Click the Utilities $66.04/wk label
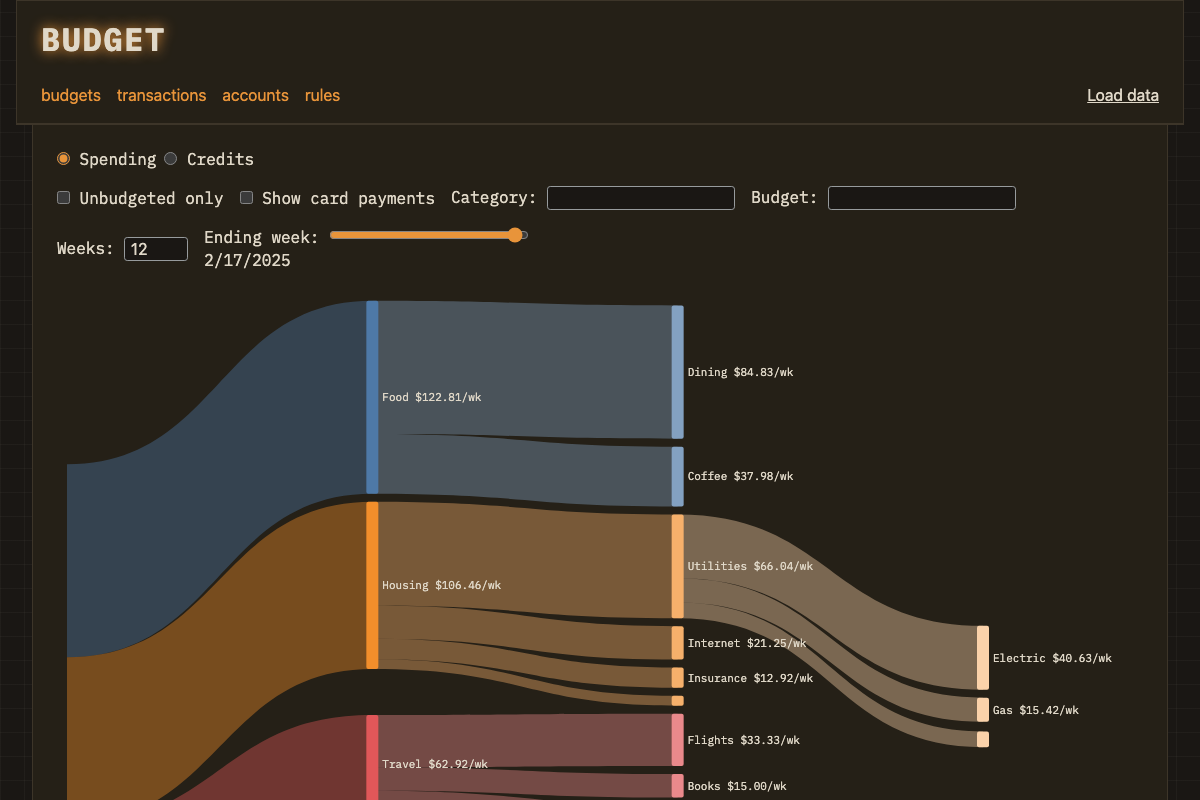Viewport: 1200px width, 800px height. point(751,566)
